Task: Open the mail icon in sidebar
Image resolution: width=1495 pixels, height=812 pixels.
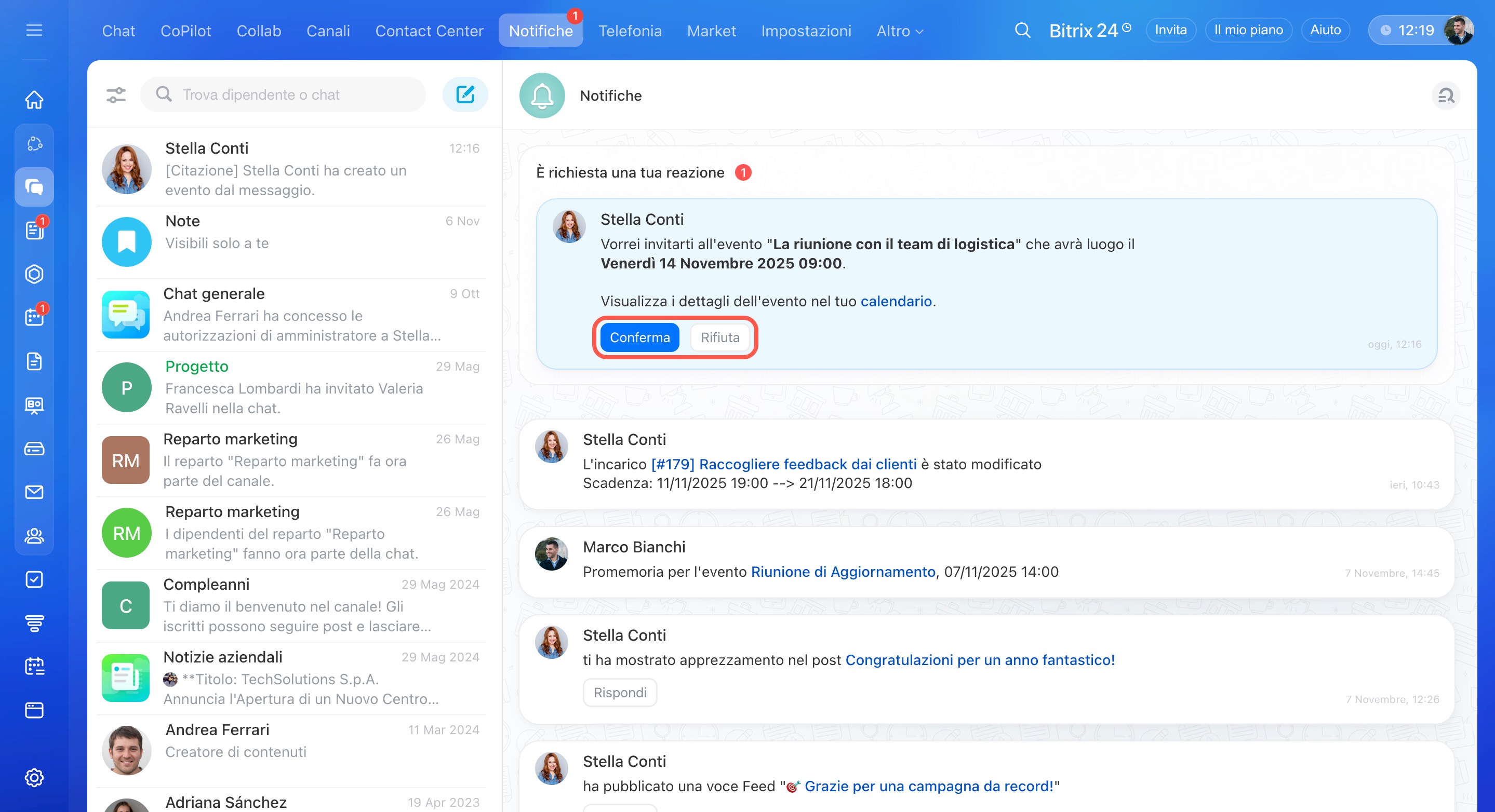Action: point(34,492)
